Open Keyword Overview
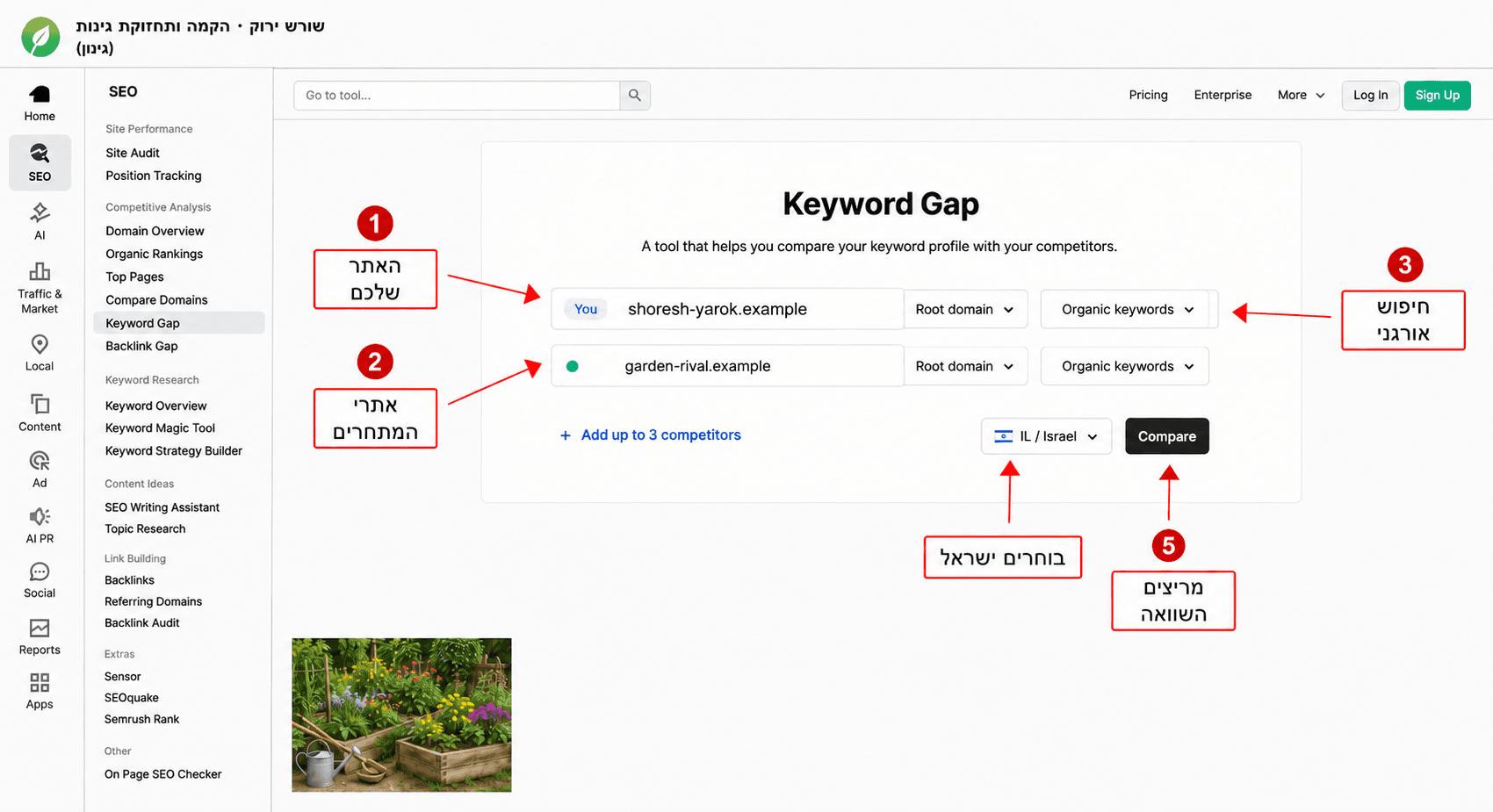Screen dimensions: 1493x812 point(156,406)
